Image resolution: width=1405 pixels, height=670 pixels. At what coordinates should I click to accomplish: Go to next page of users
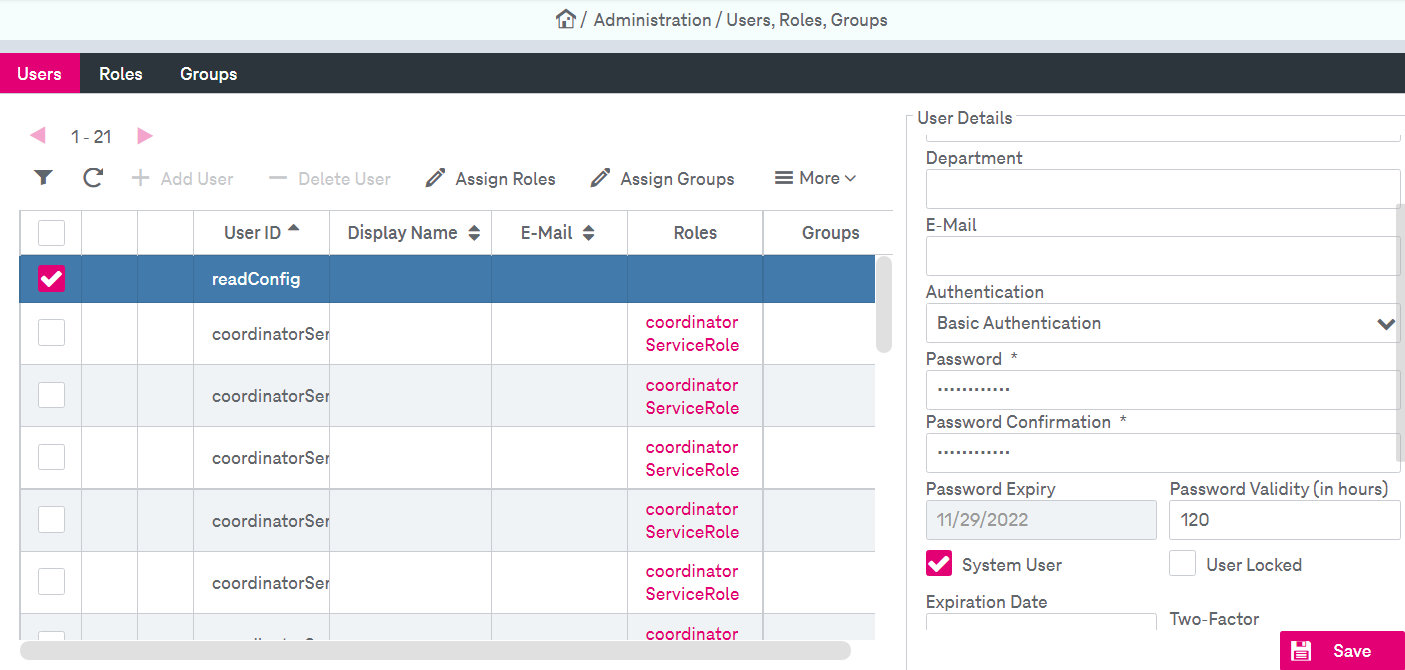[145, 135]
